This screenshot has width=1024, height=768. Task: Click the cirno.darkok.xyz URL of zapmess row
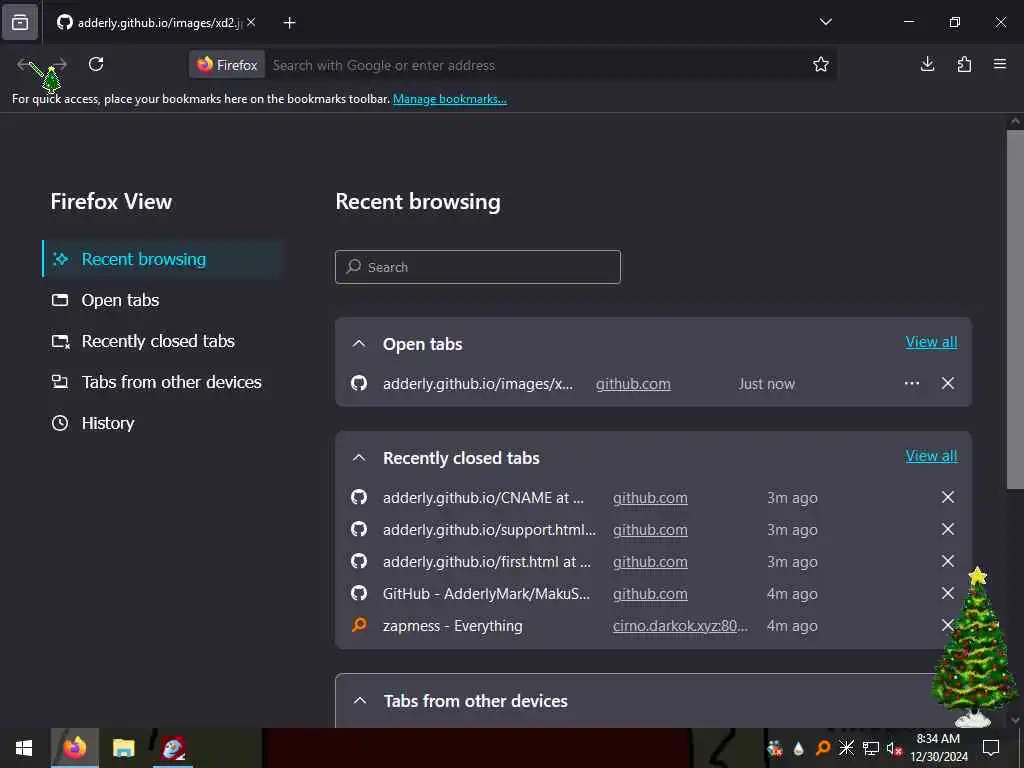[680, 626]
